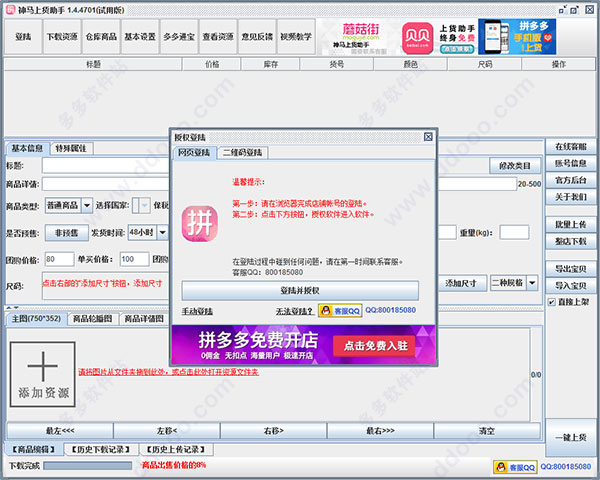Switch to 网页登陆 tab
Image resolution: width=600 pixels, height=480 pixels.
coord(194,152)
